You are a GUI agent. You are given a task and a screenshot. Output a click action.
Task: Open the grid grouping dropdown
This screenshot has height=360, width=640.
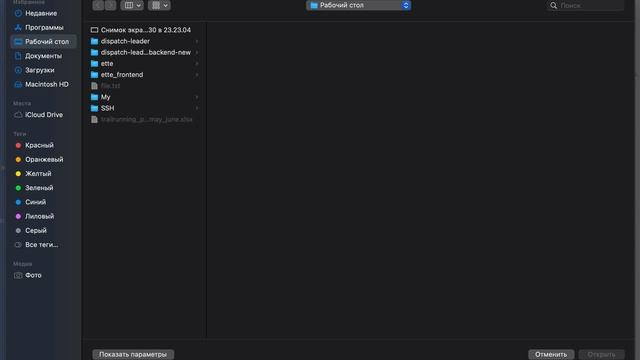(x=159, y=5)
